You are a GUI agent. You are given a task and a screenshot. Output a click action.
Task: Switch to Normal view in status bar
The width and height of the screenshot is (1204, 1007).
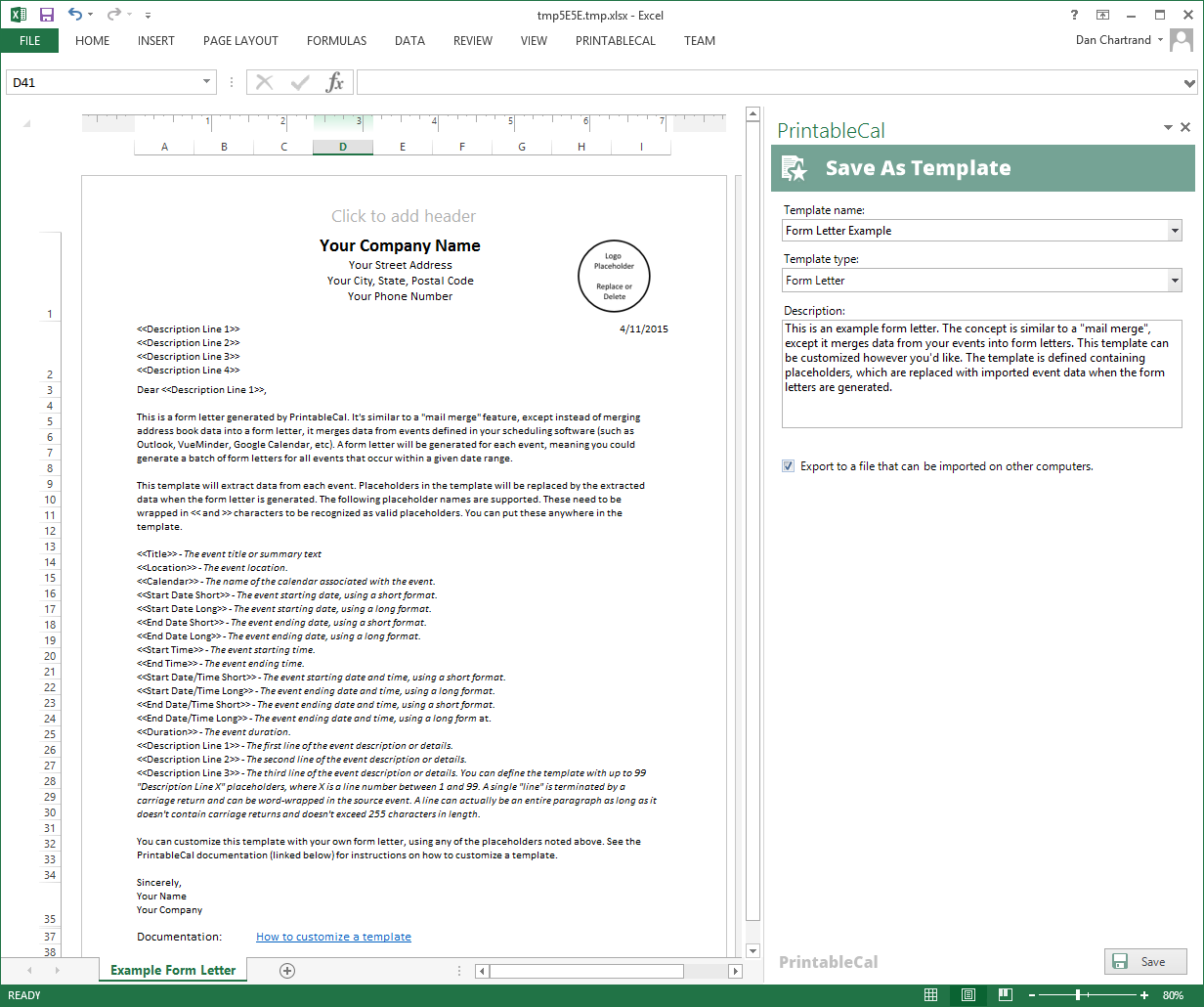[x=931, y=995]
